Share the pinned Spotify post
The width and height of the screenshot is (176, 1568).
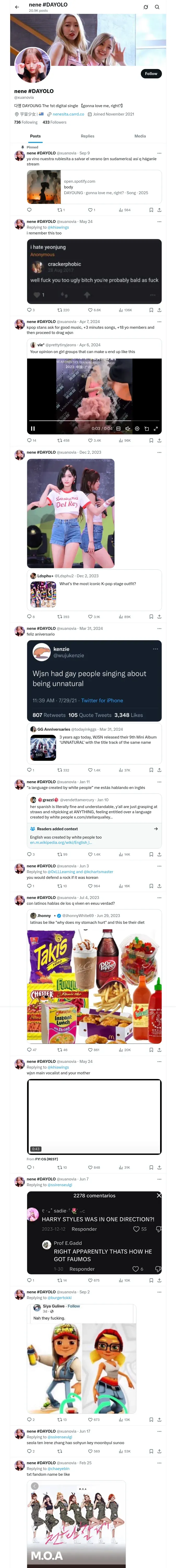tap(159, 210)
